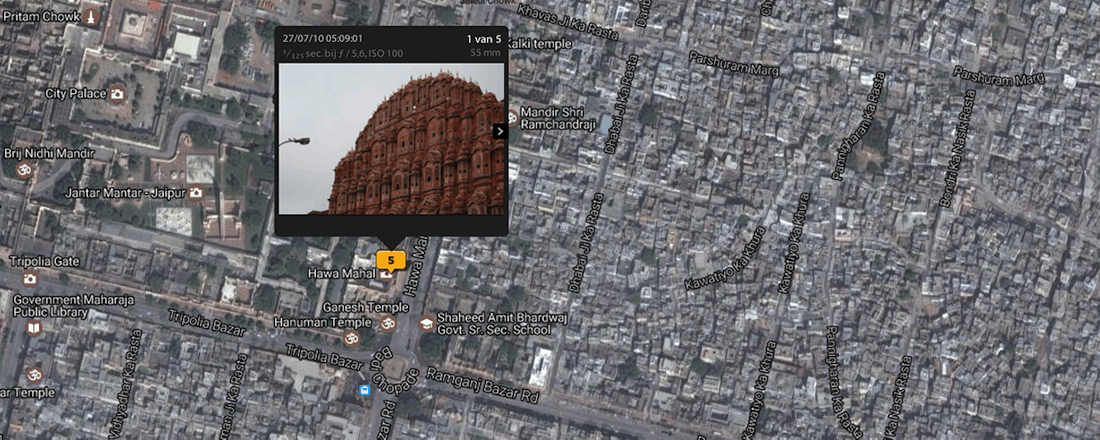Click the '1 van 5' photo counter
The height and width of the screenshot is (440, 1100).
[483, 39]
